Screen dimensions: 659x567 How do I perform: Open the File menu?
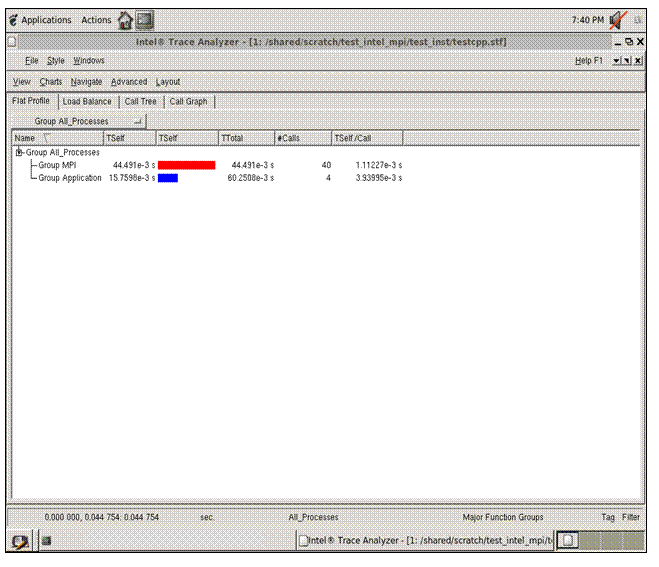32,61
